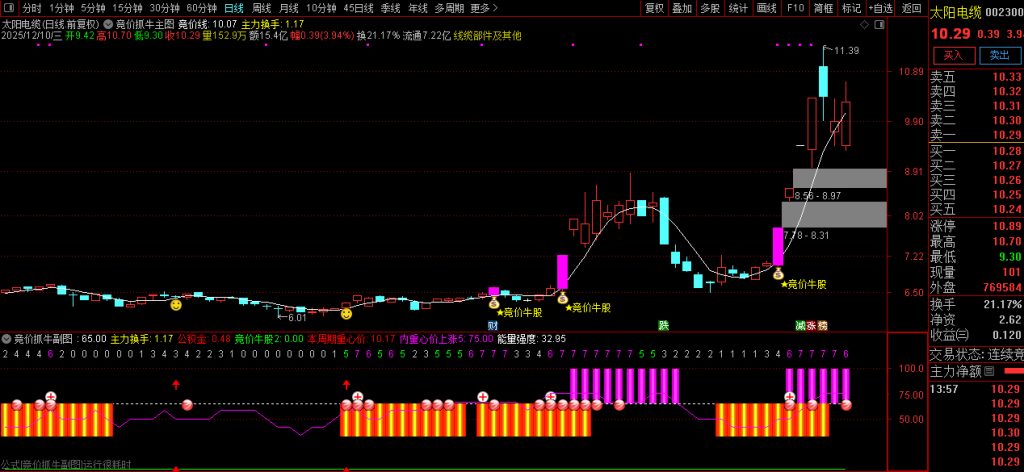The height and width of the screenshot is (472, 1024).
Task: Click the smiley face icon right of the 6.01 label
Action: tap(347, 314)
